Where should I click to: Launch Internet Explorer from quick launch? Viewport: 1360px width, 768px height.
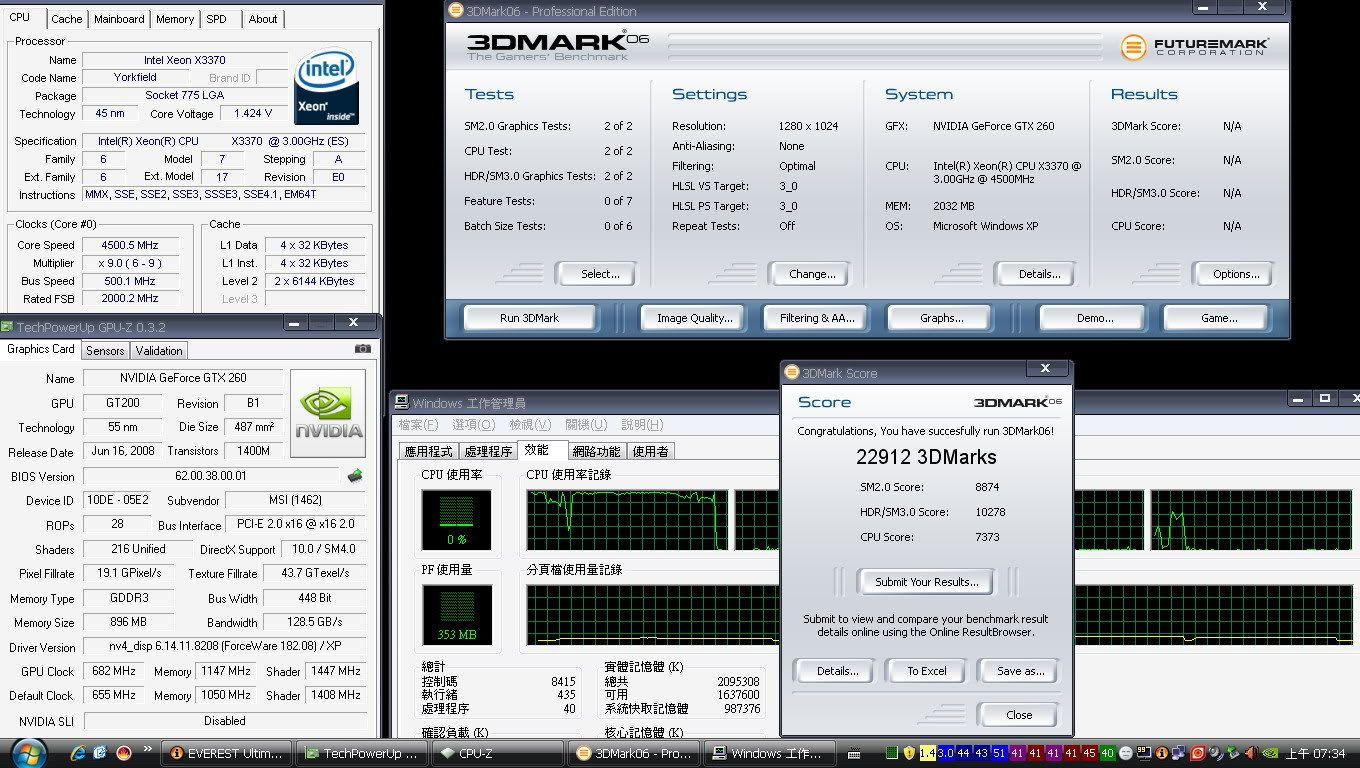tap(78, 752)
